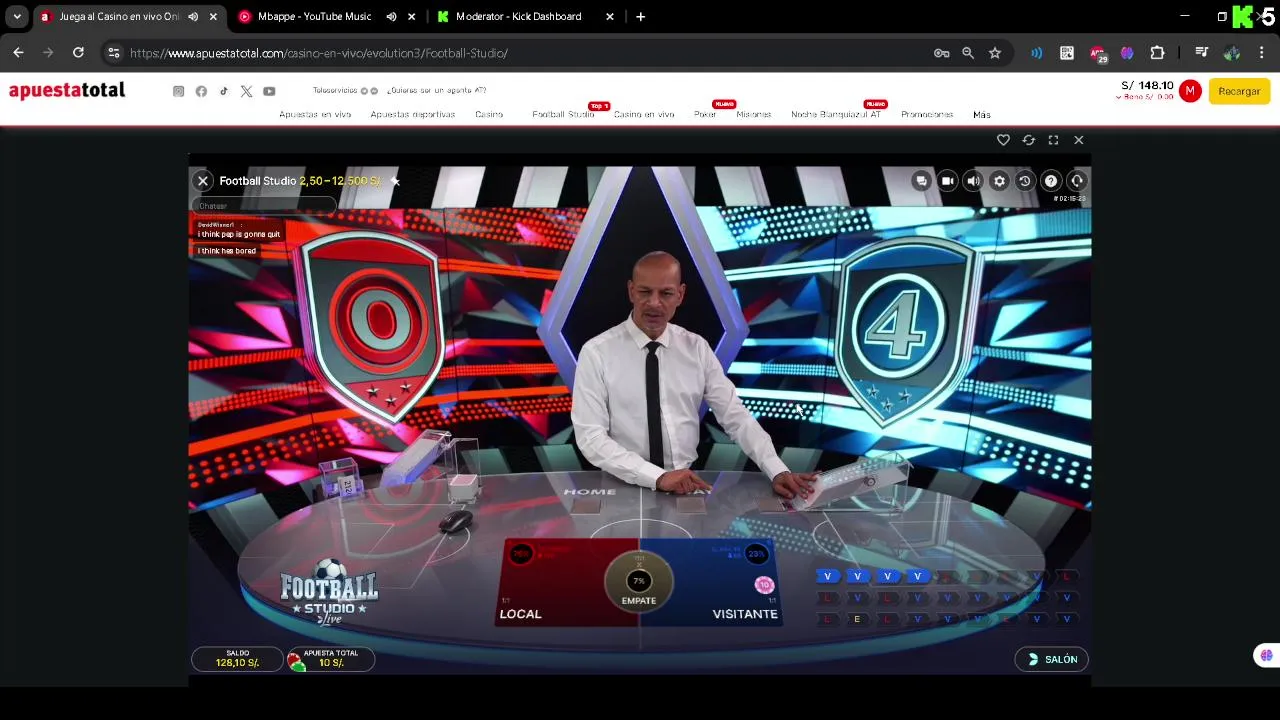Open the Apuestas deportivas menu
The height and width of the screenshot is (720, 1280).
click(412, 114)
